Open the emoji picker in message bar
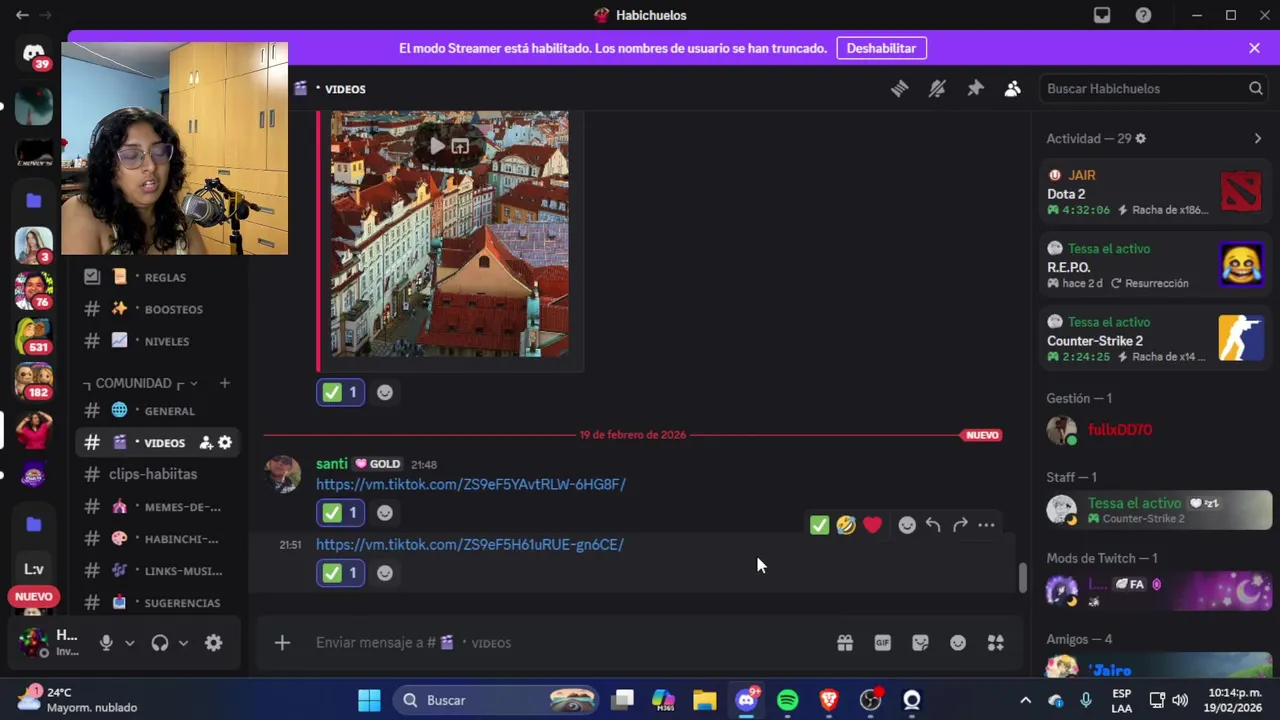Image resolution: width=1280 pixels, height=720 pixels. pyautogui.click(x=958, y=643)
